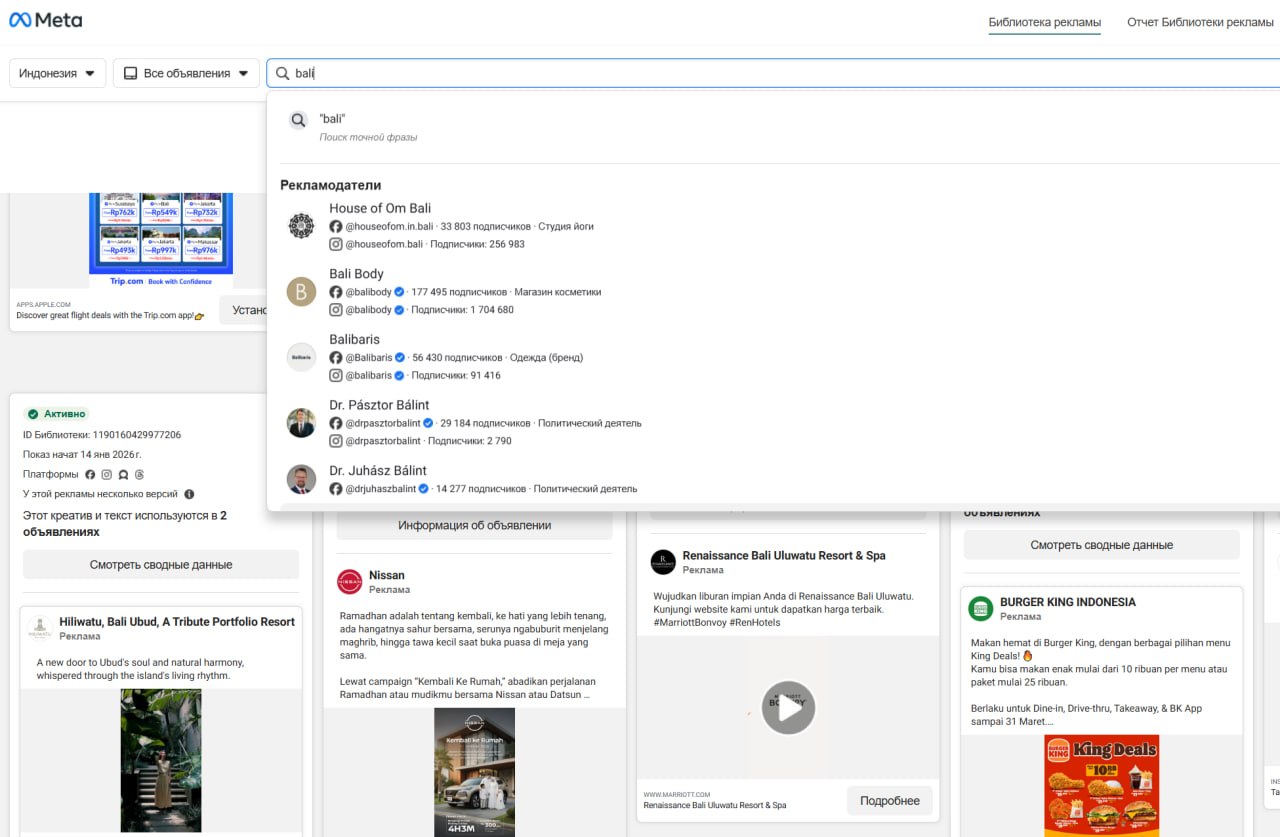Click the search magnifier icon in search bar
The height and width of the screenshot is (837, 1280).
click(x=283, y=73)
